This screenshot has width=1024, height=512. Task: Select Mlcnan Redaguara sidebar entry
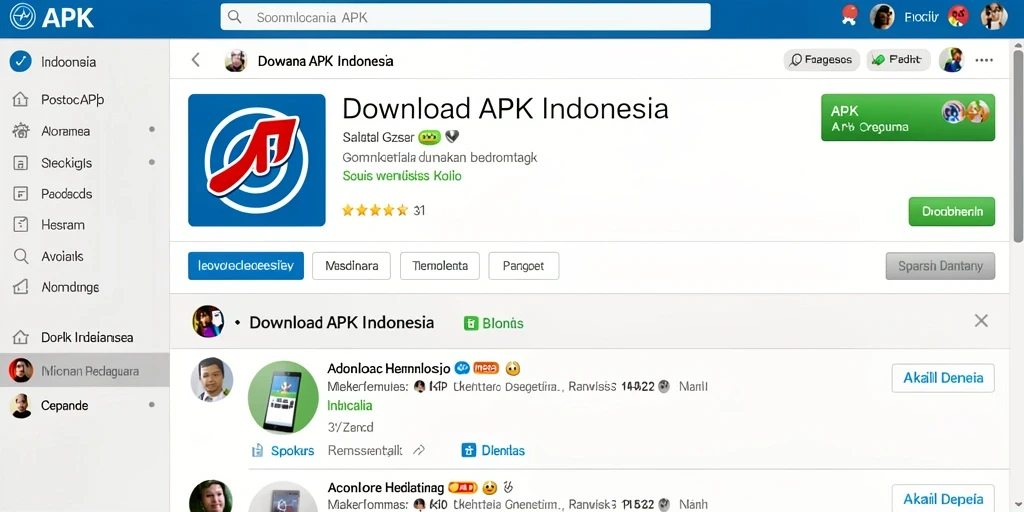point(85,371)
